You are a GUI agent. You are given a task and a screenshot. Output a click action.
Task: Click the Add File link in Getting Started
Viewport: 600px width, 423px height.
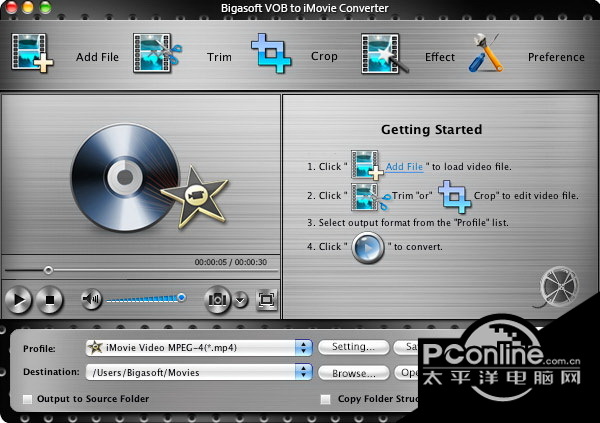tap(404, 166)
